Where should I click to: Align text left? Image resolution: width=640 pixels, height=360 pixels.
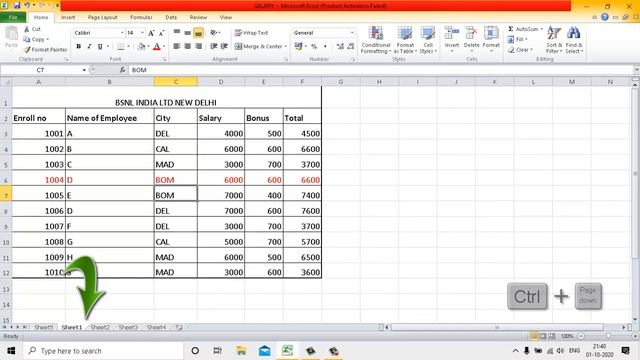pos(177,47)
